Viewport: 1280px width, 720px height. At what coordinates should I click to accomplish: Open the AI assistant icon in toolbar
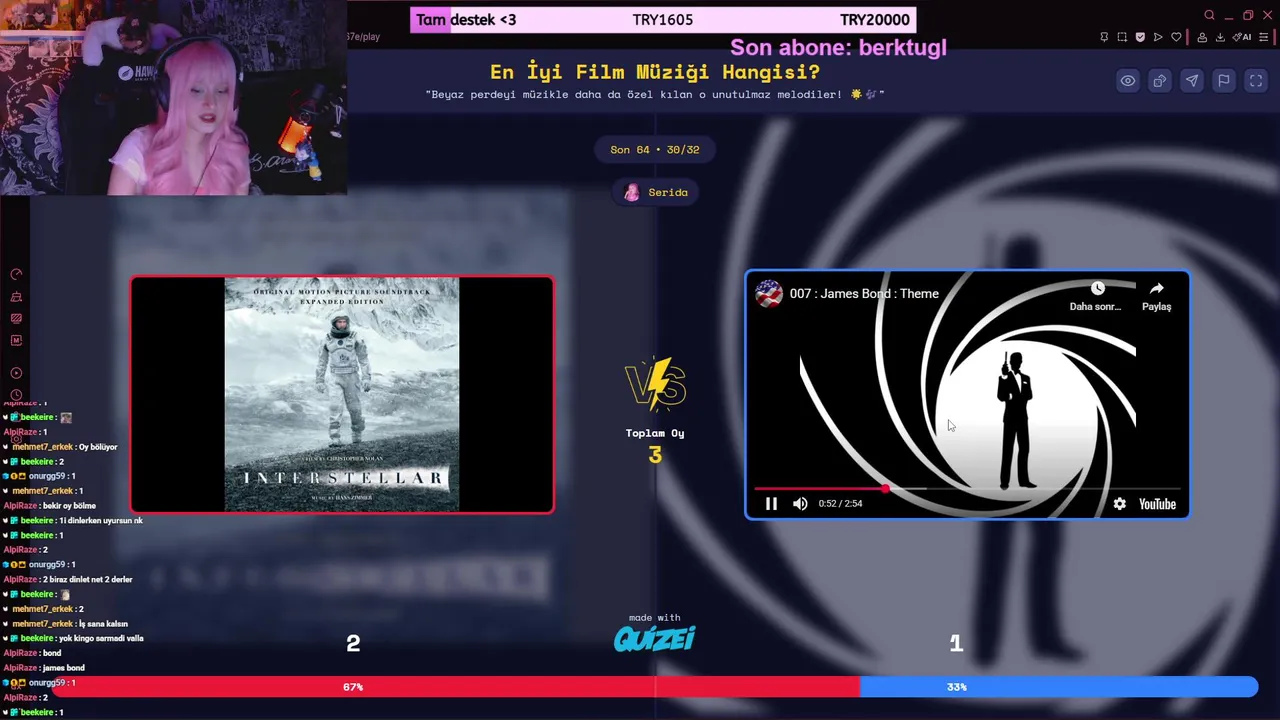[1242, 37]
